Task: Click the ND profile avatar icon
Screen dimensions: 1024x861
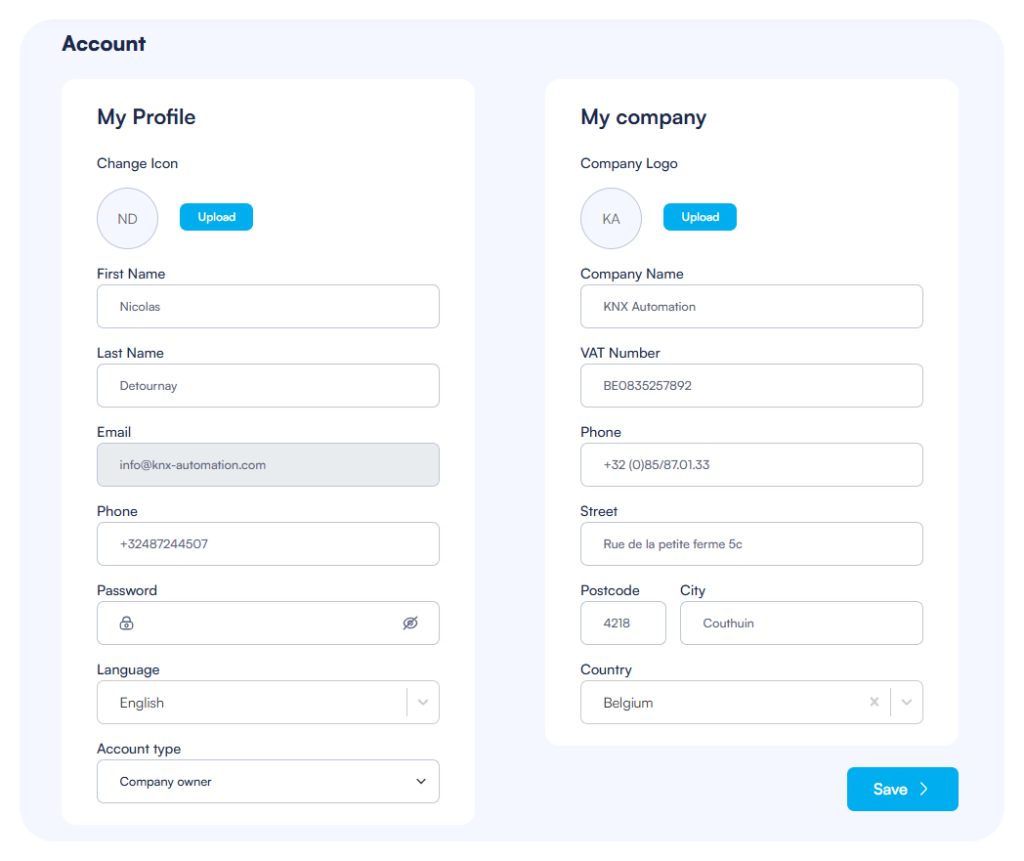Action: click(x=127, y=218)
